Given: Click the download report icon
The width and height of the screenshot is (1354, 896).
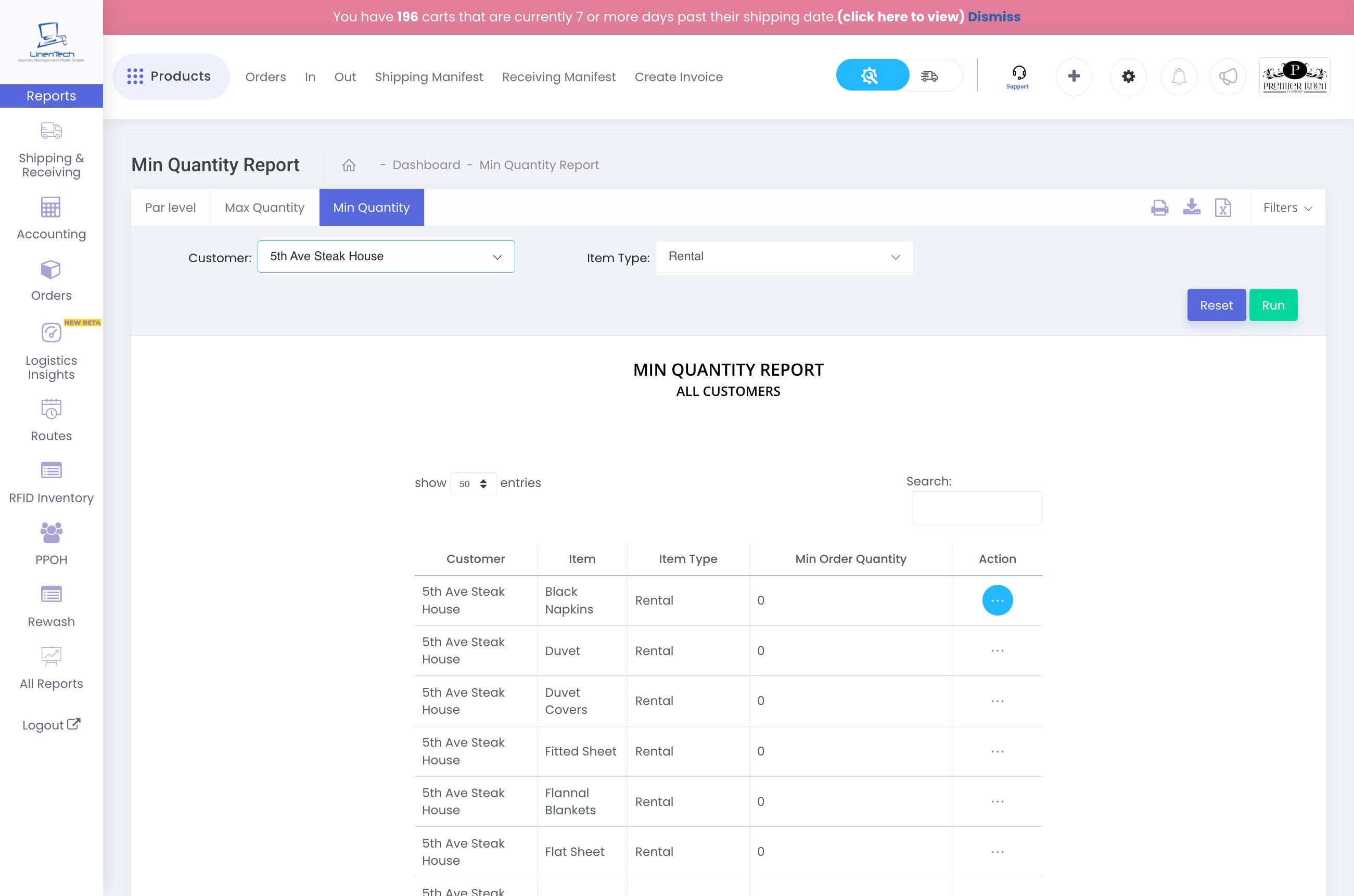Looking at the screenshot, I should pos(1191,207).
